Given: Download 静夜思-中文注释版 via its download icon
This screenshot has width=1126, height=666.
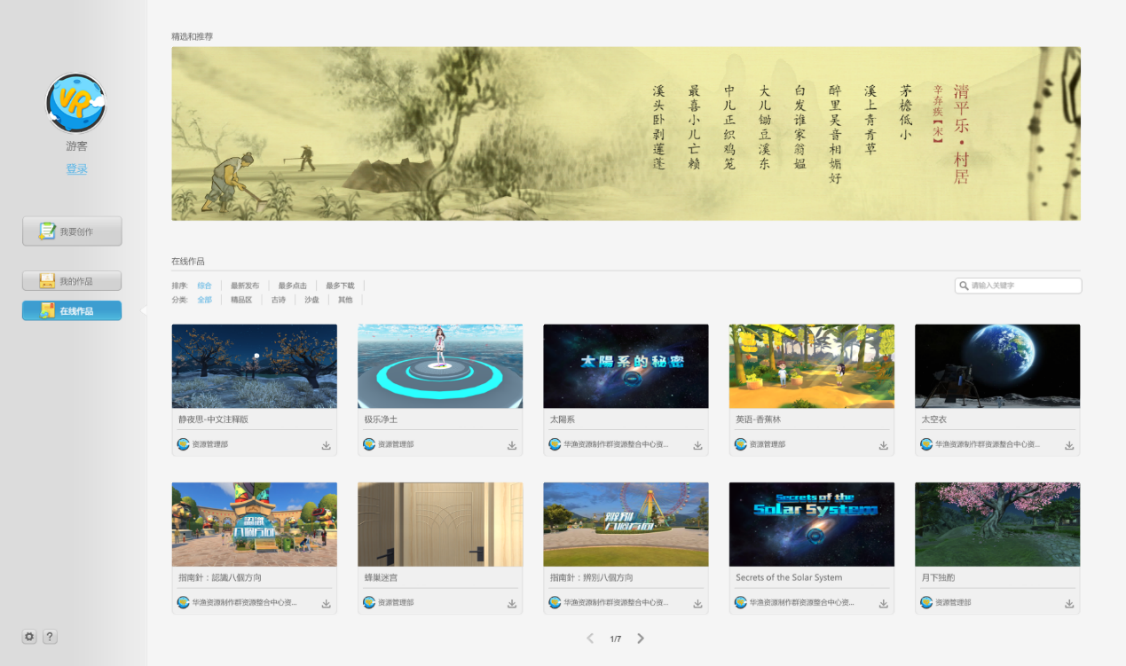Looking at the screenshot, I should coord(326,445).
